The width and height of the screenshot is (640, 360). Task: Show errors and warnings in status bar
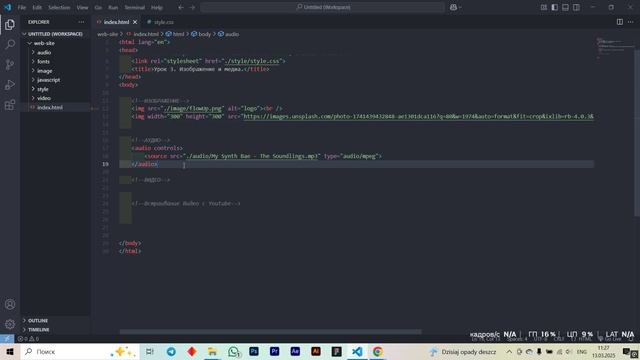pos(28,339)
